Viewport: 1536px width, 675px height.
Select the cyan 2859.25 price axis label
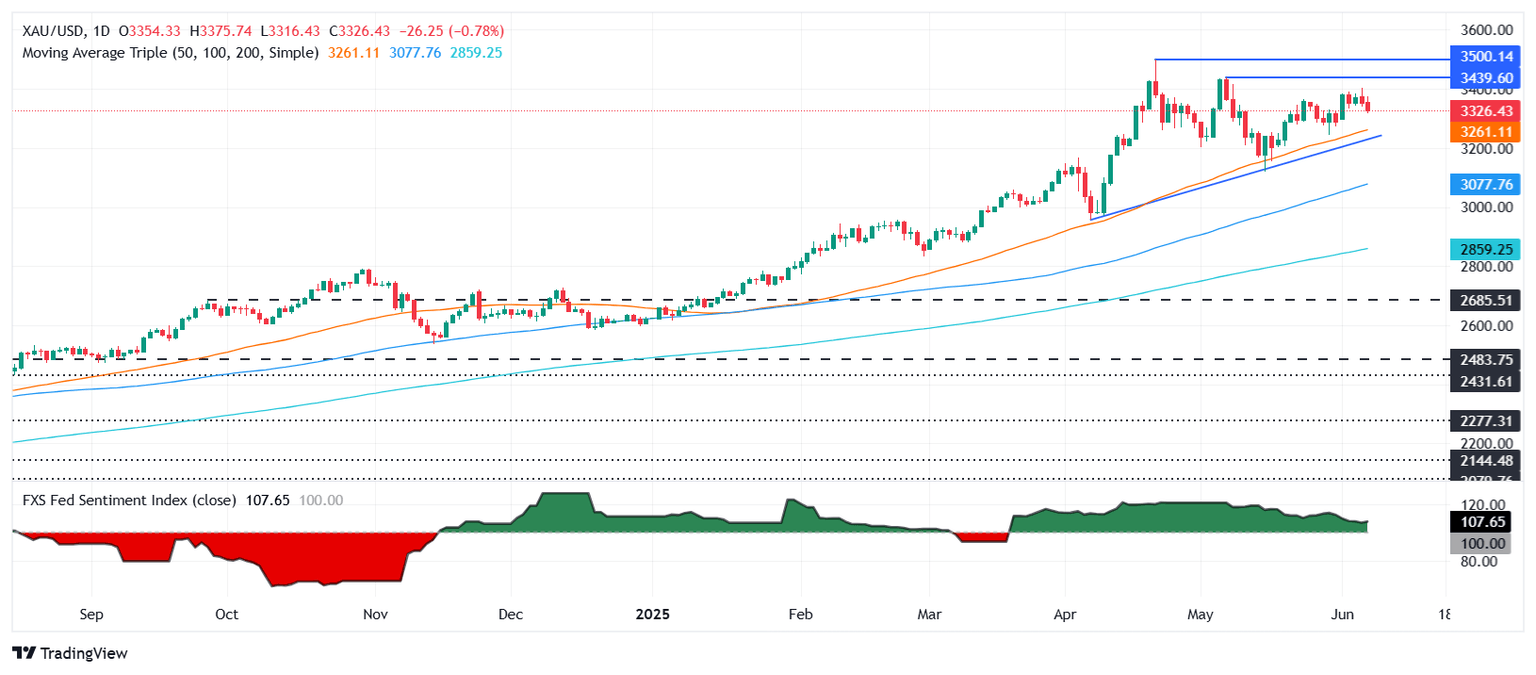pos(1484,249)
